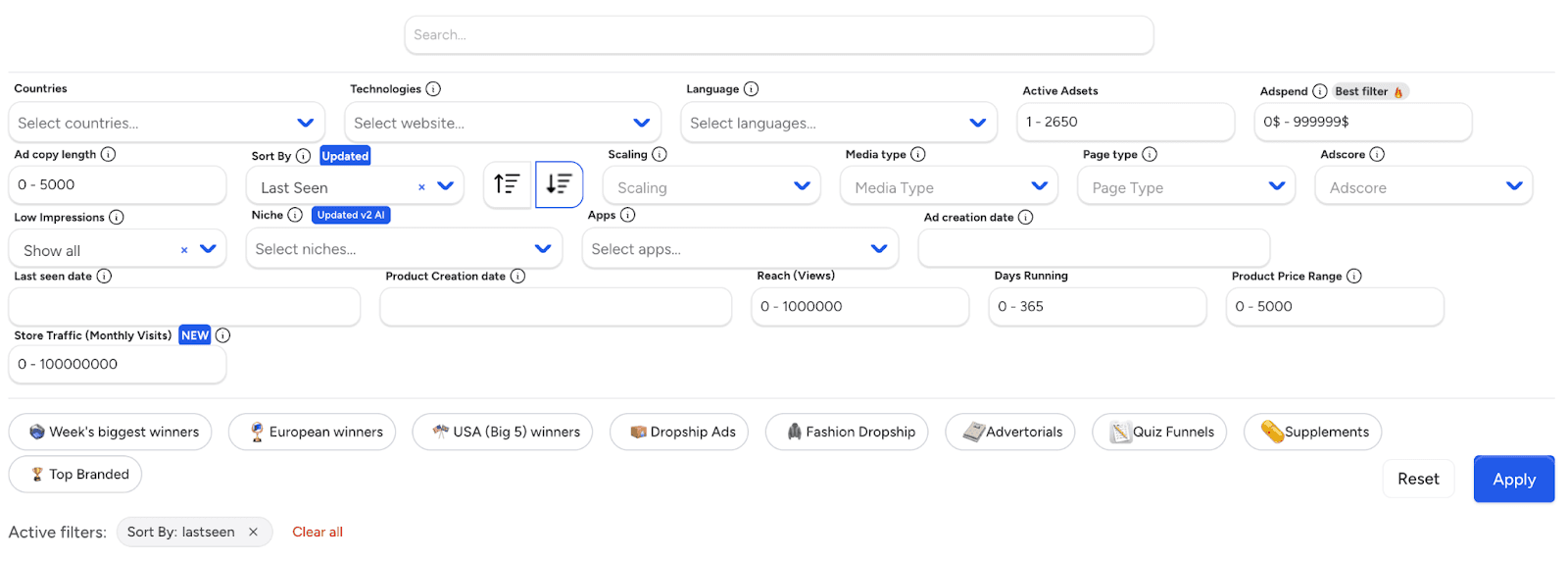Open the Media Type dropdown
1568x561 pixels.
point(949,186)
